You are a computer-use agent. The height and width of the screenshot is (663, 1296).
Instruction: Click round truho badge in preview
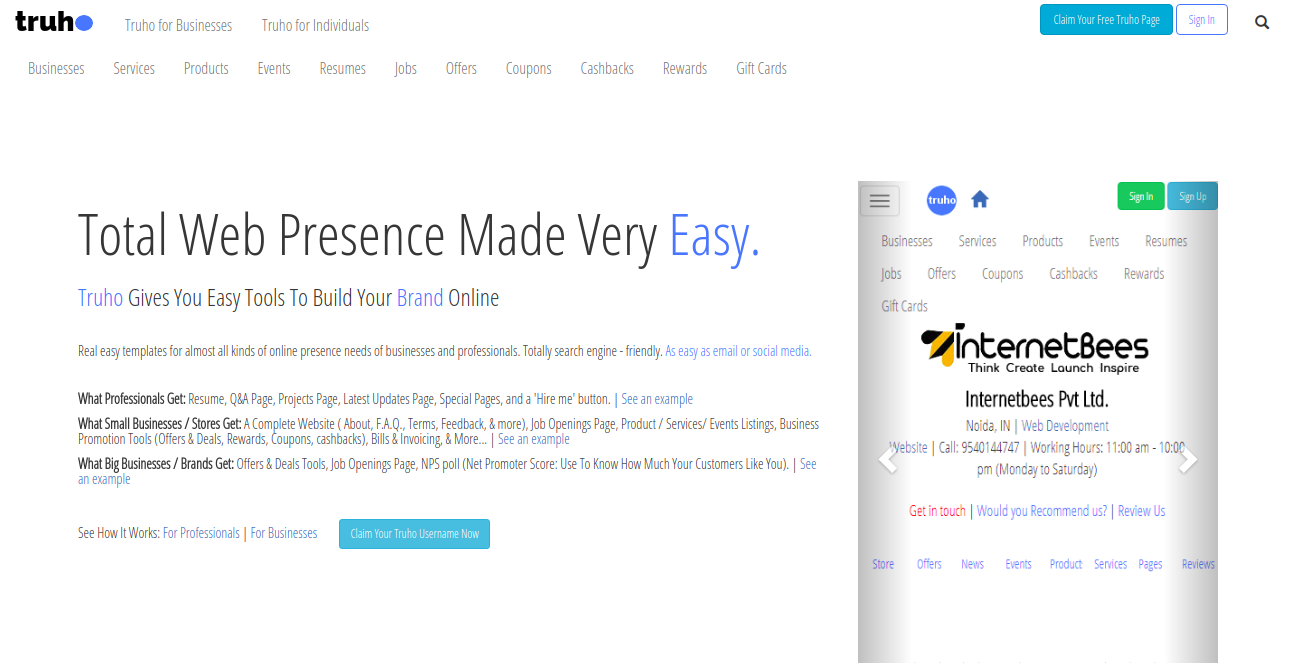[942, 200]
